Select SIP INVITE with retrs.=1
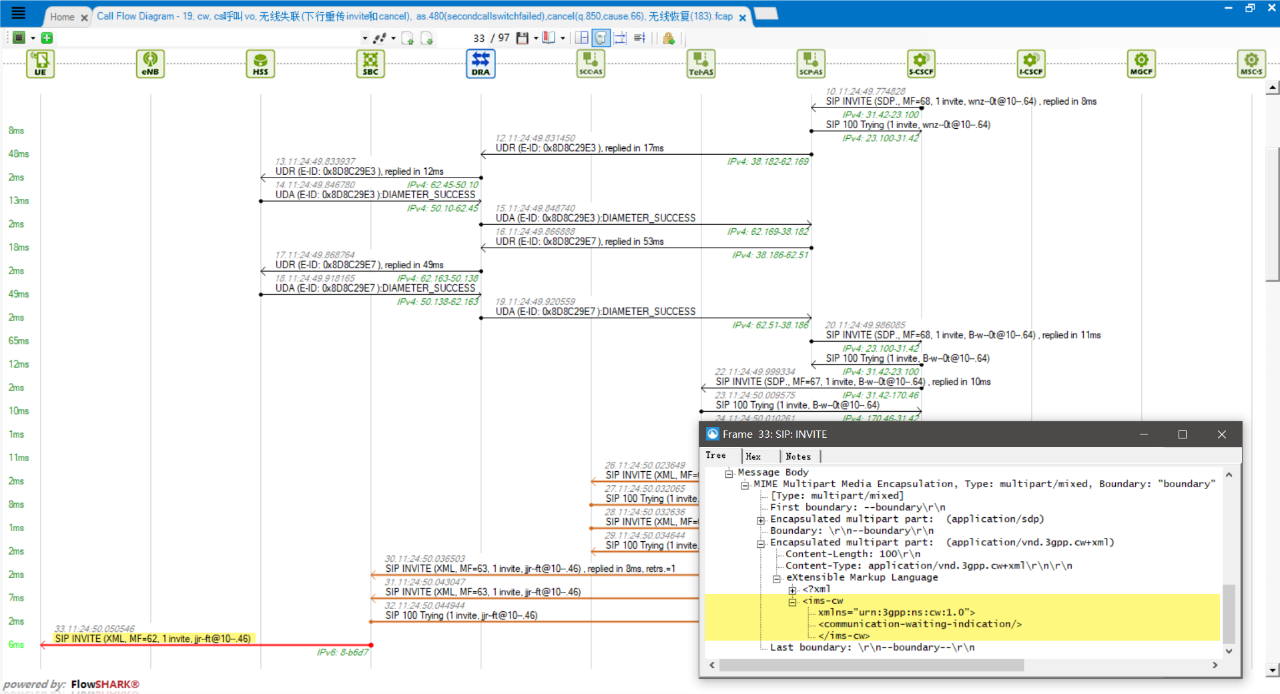 530,569
